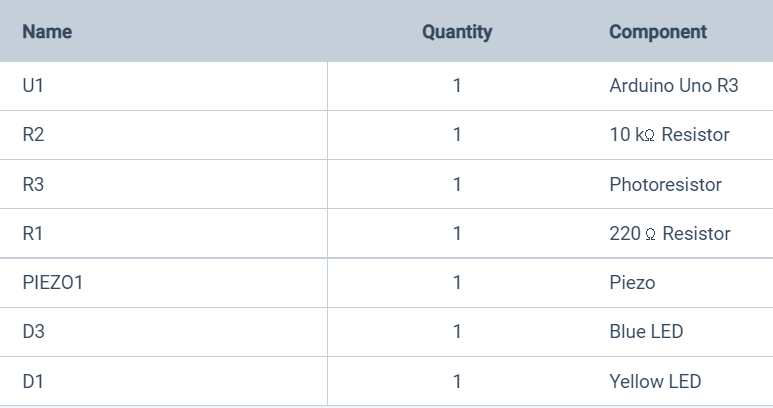Click the Name column header
The image size is (773, 408).
click(47, 32)
